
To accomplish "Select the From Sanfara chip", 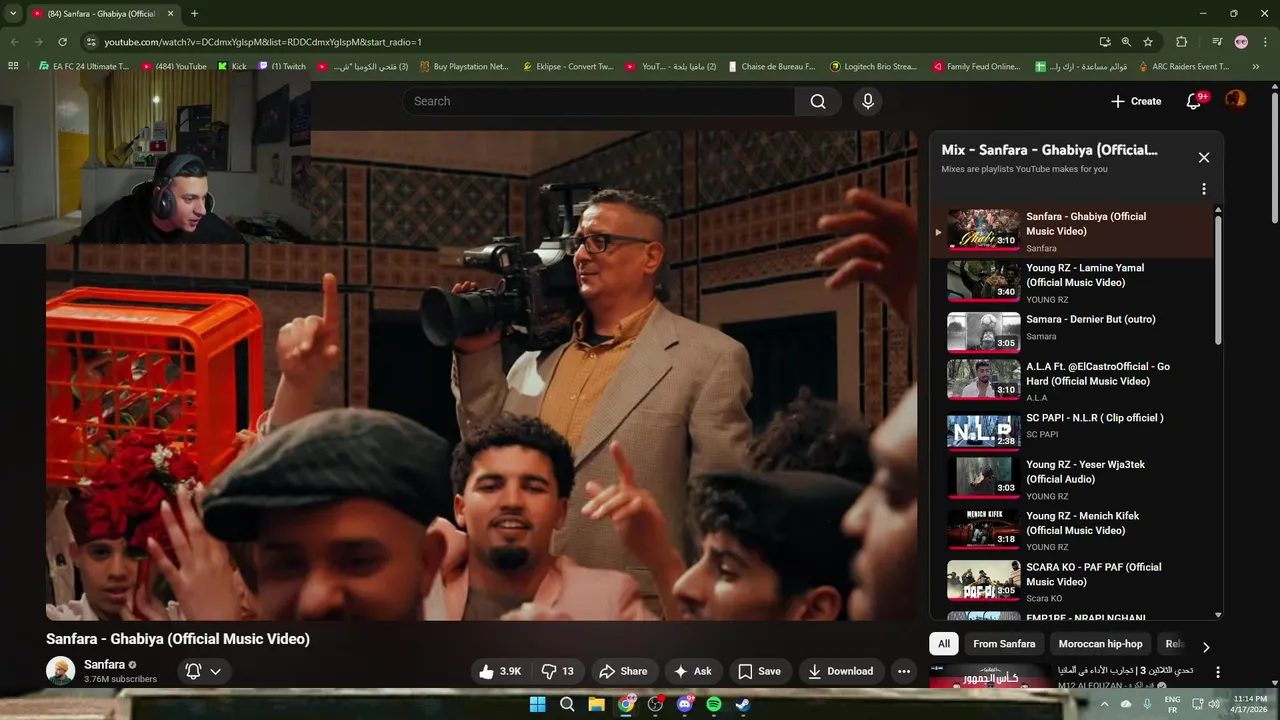I will pyautogui.click(x=1004, y=644).
